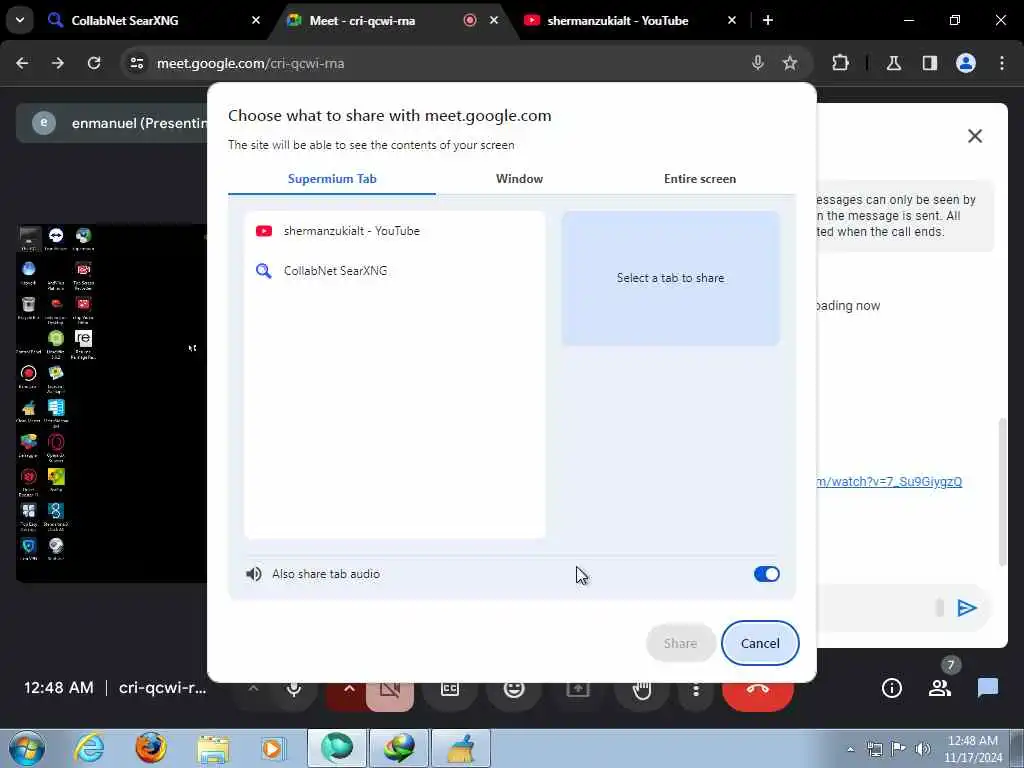Show the participants people icon

point(940,688)
